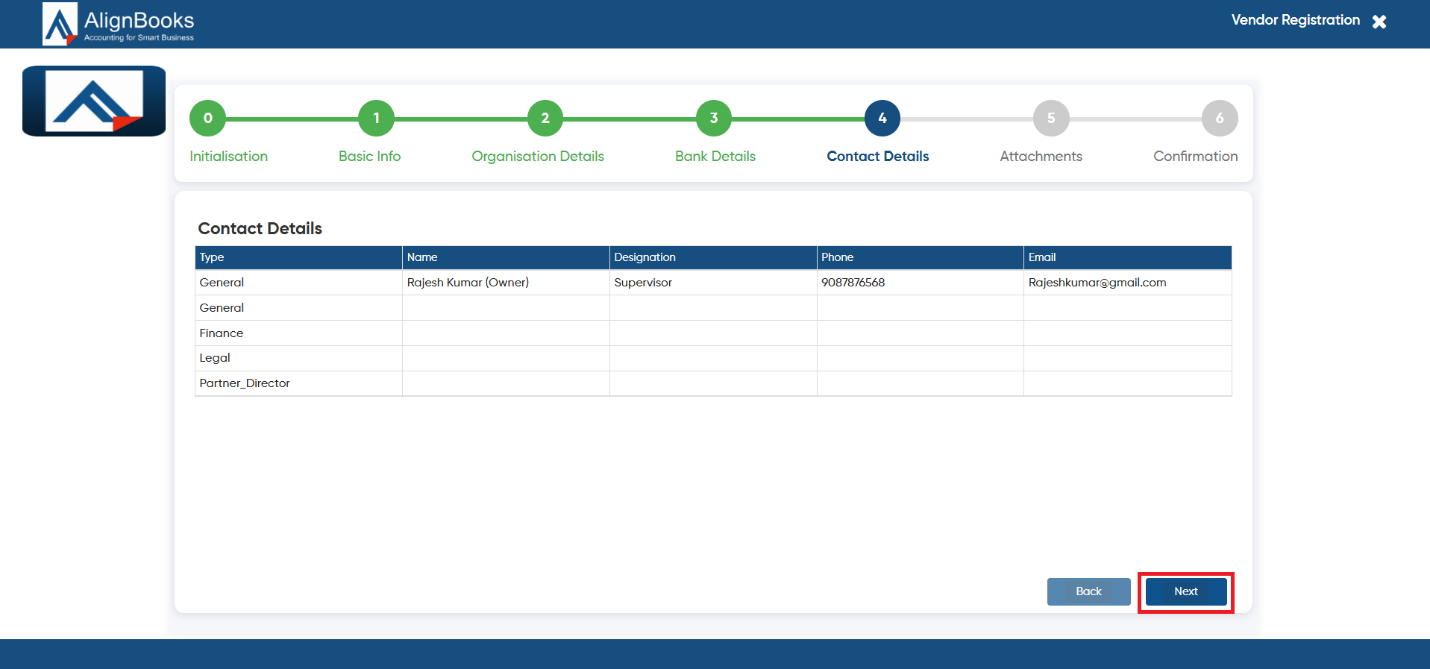Screen dimensions: 1430x669
Task: Select the Supervisor designation cell
Action: 713,283
